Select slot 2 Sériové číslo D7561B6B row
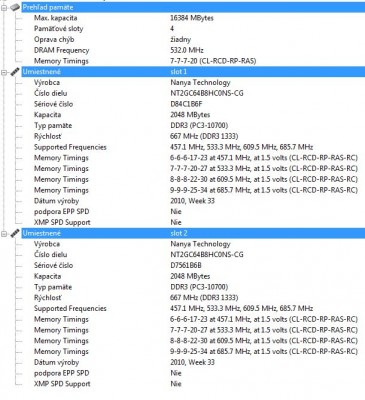The width and height of the screenshot is (365, 400). pyautogui.click(x=193, y=266)
